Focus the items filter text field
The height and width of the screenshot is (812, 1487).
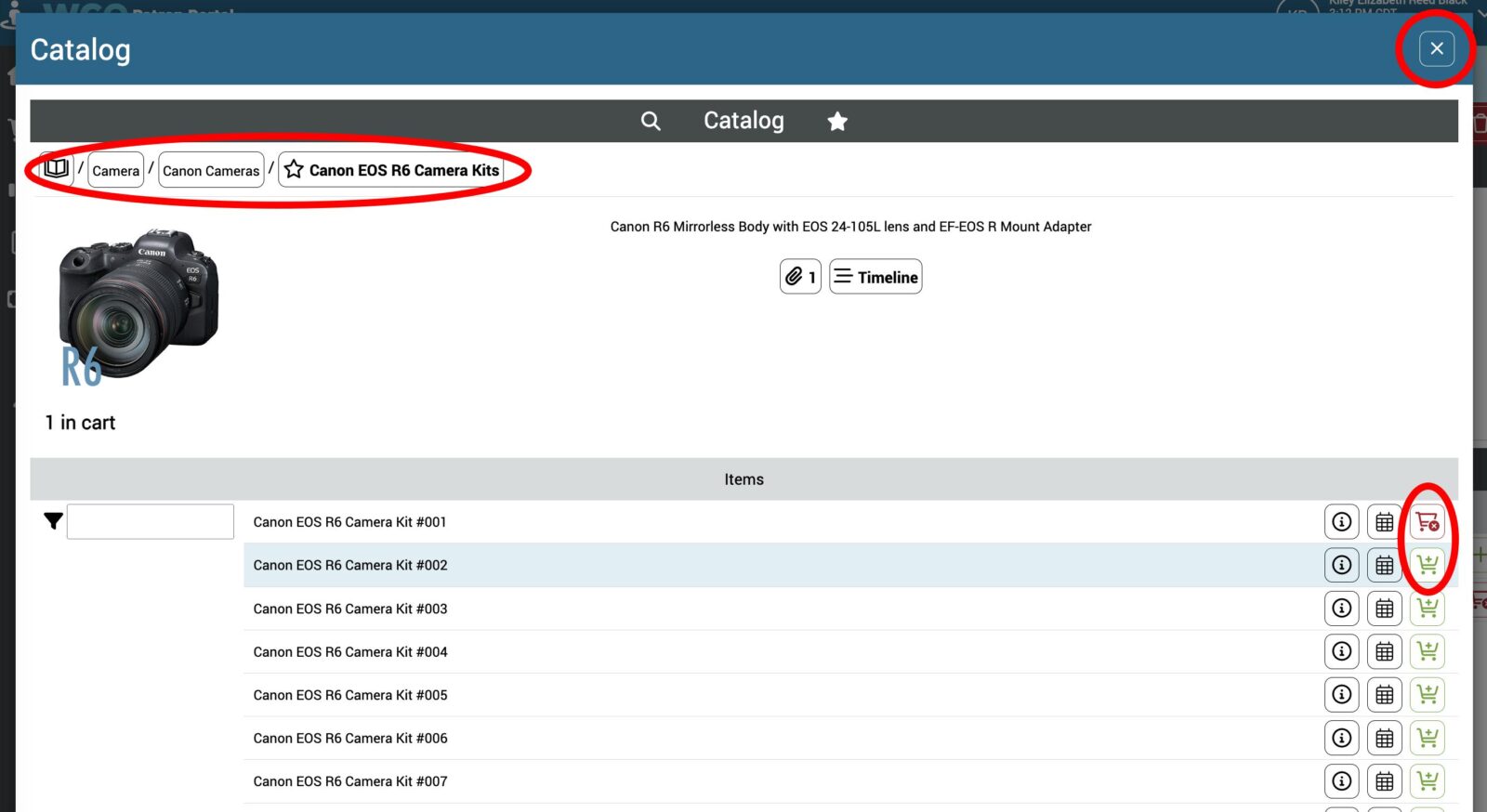[150, 521]
